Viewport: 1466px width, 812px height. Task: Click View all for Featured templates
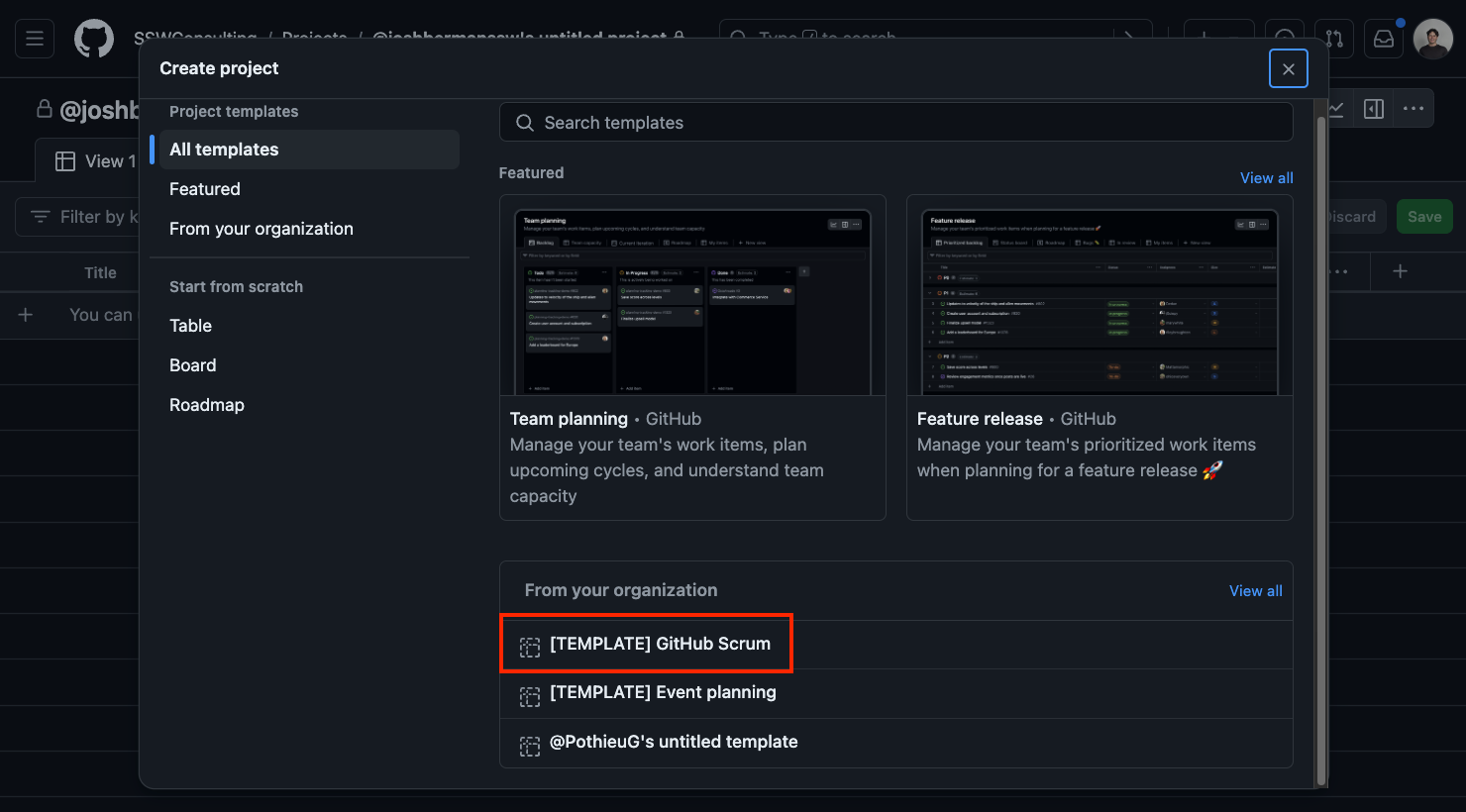[x=1266, y=178]
